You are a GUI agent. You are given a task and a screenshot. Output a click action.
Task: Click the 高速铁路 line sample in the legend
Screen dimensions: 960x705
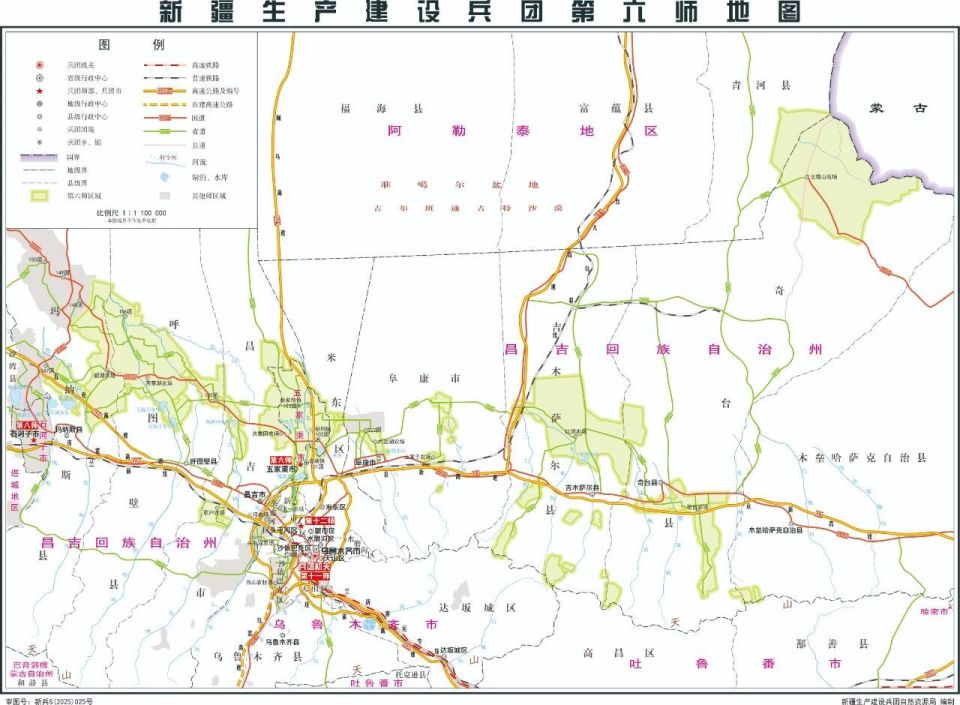(165, 64)
